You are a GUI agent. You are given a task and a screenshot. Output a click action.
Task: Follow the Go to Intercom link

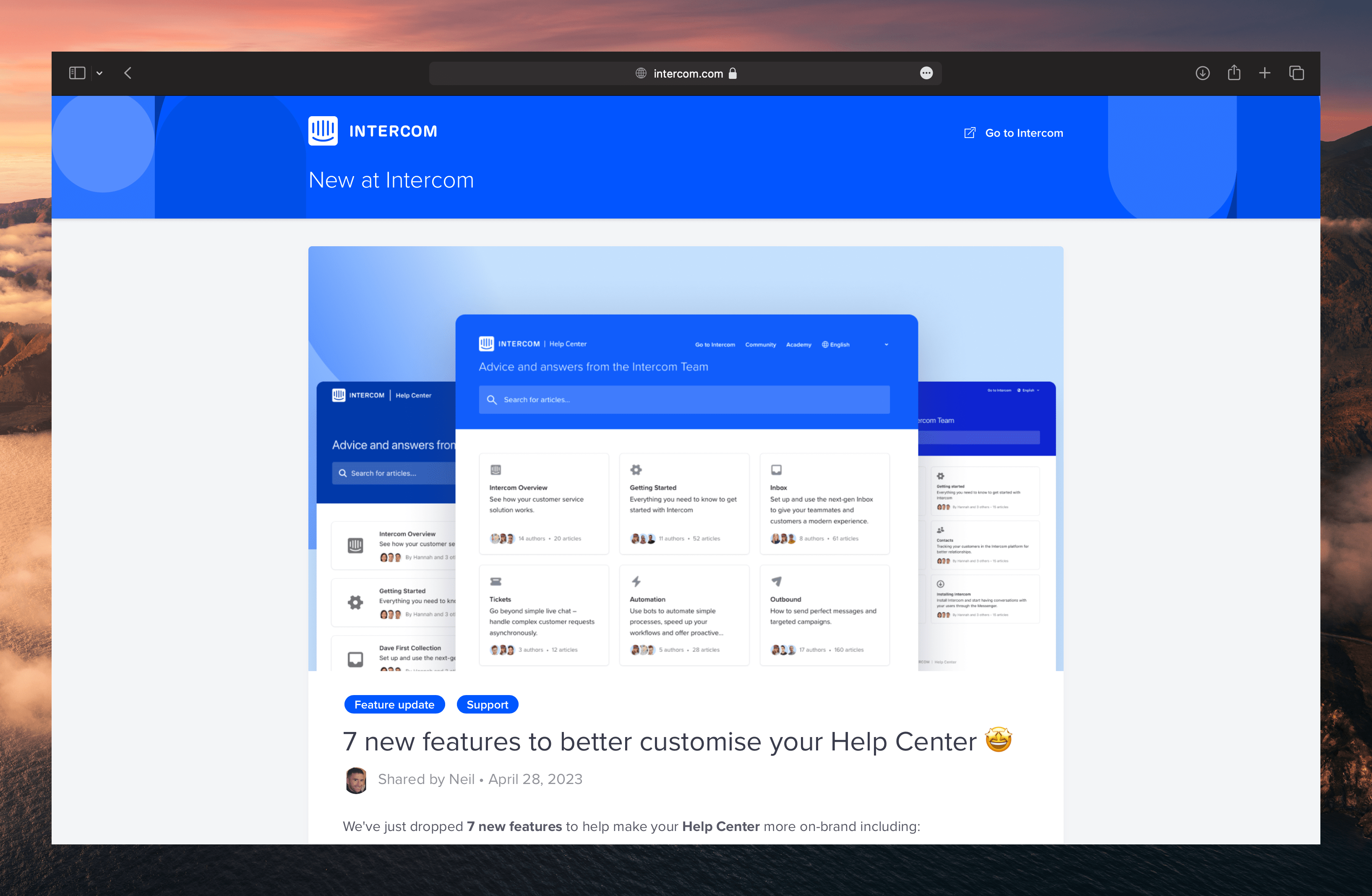pos(1025,133)
